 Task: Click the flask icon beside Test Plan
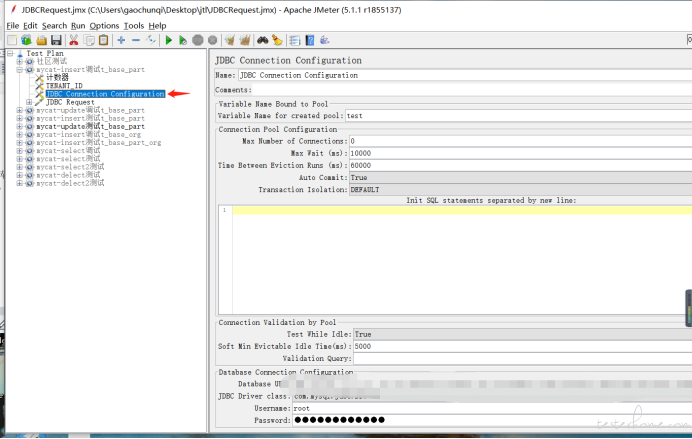[20, 53]
